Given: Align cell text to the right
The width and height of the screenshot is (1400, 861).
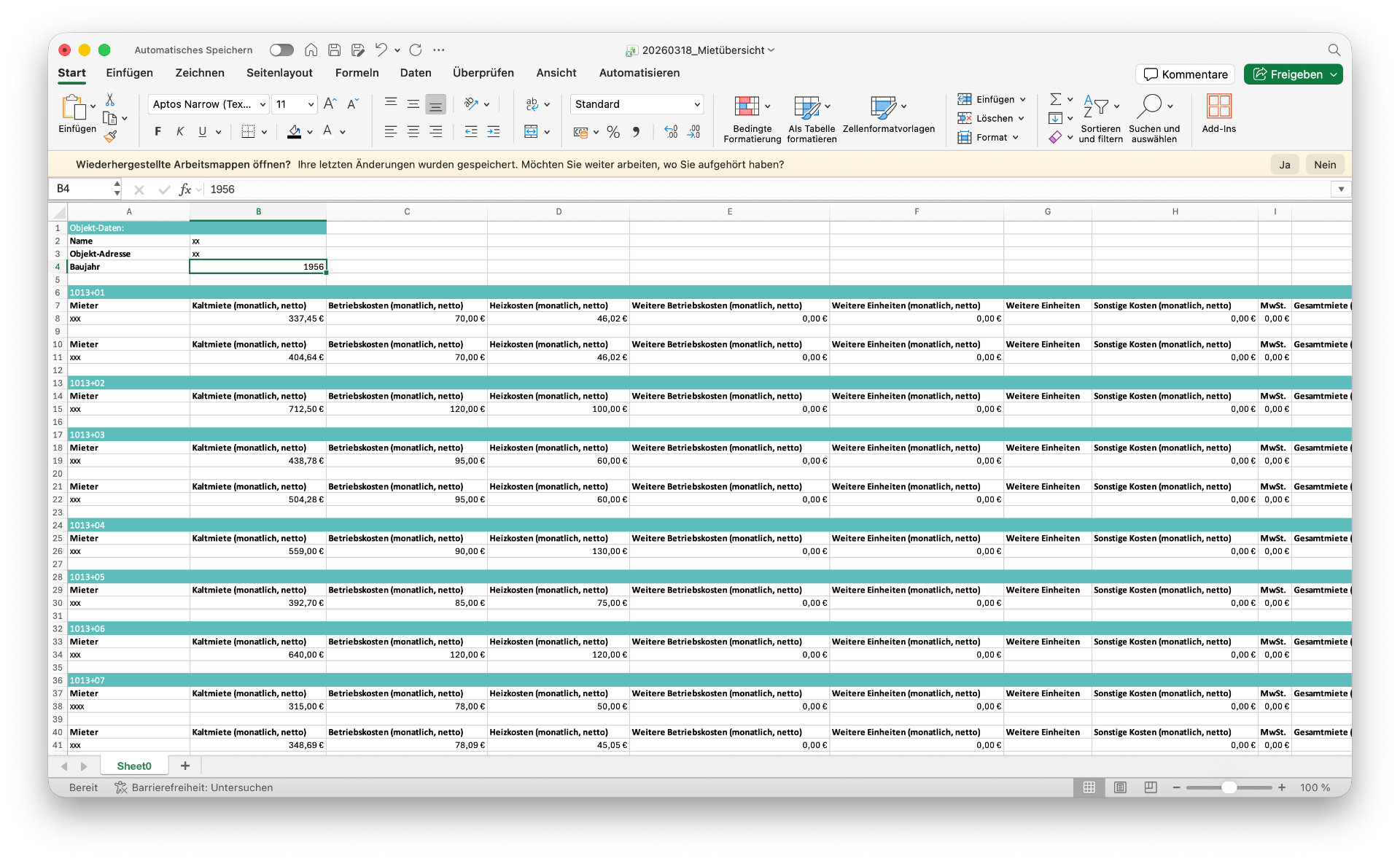Looking at the screenshot, I should pos(436,131).
